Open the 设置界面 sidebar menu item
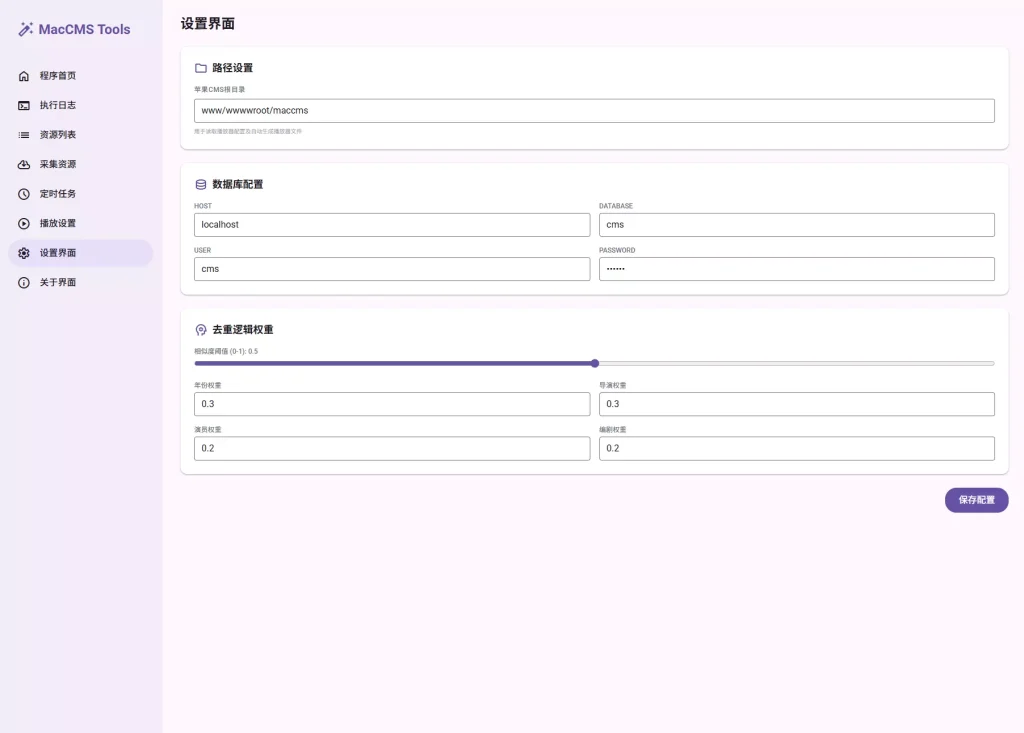This screenshot has height=733, width=1024. pyautogui.click(x=80, y=253)
